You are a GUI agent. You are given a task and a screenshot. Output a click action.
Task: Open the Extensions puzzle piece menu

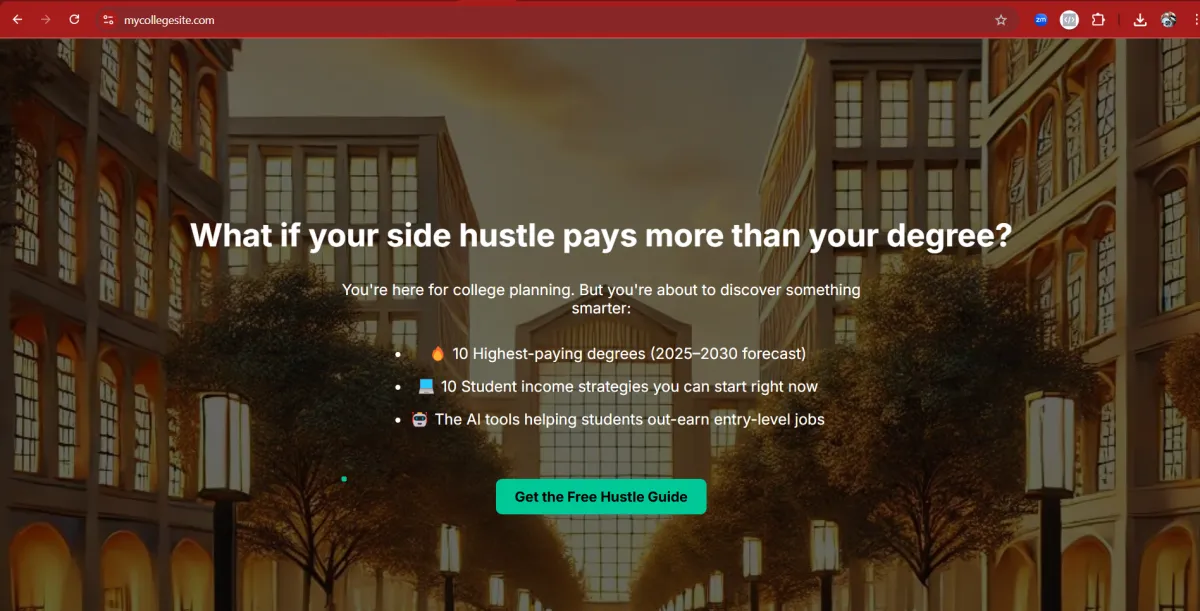[1098, 19]
